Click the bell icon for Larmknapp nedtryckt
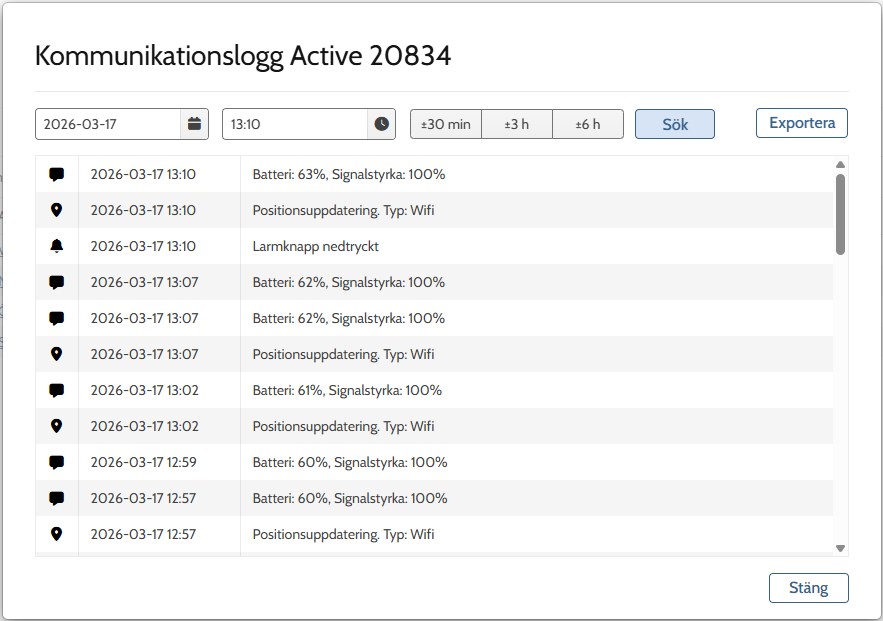The width and height of the screenshot is (883, 621). click(x=56, y=246)
